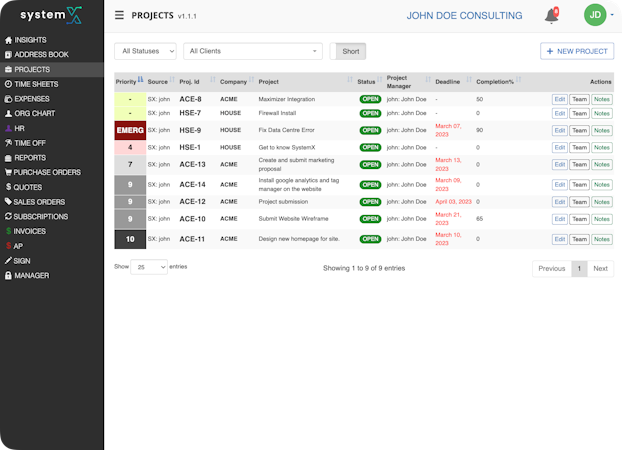The height and width of the screenshot is (450, 622).
Task: Select page 1 in pagination
Action: pos(579,269)
